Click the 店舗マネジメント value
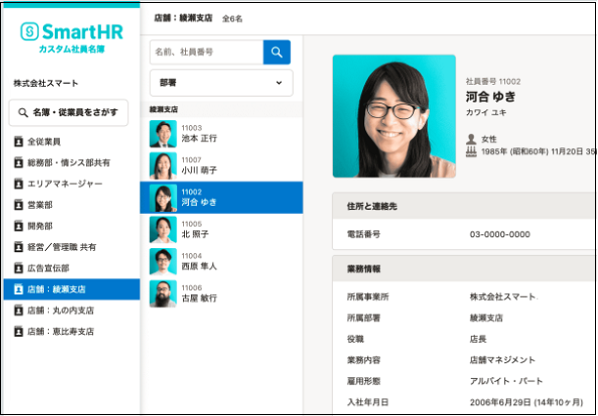Screen dimensions: 598x416 (x=502, y=360)
